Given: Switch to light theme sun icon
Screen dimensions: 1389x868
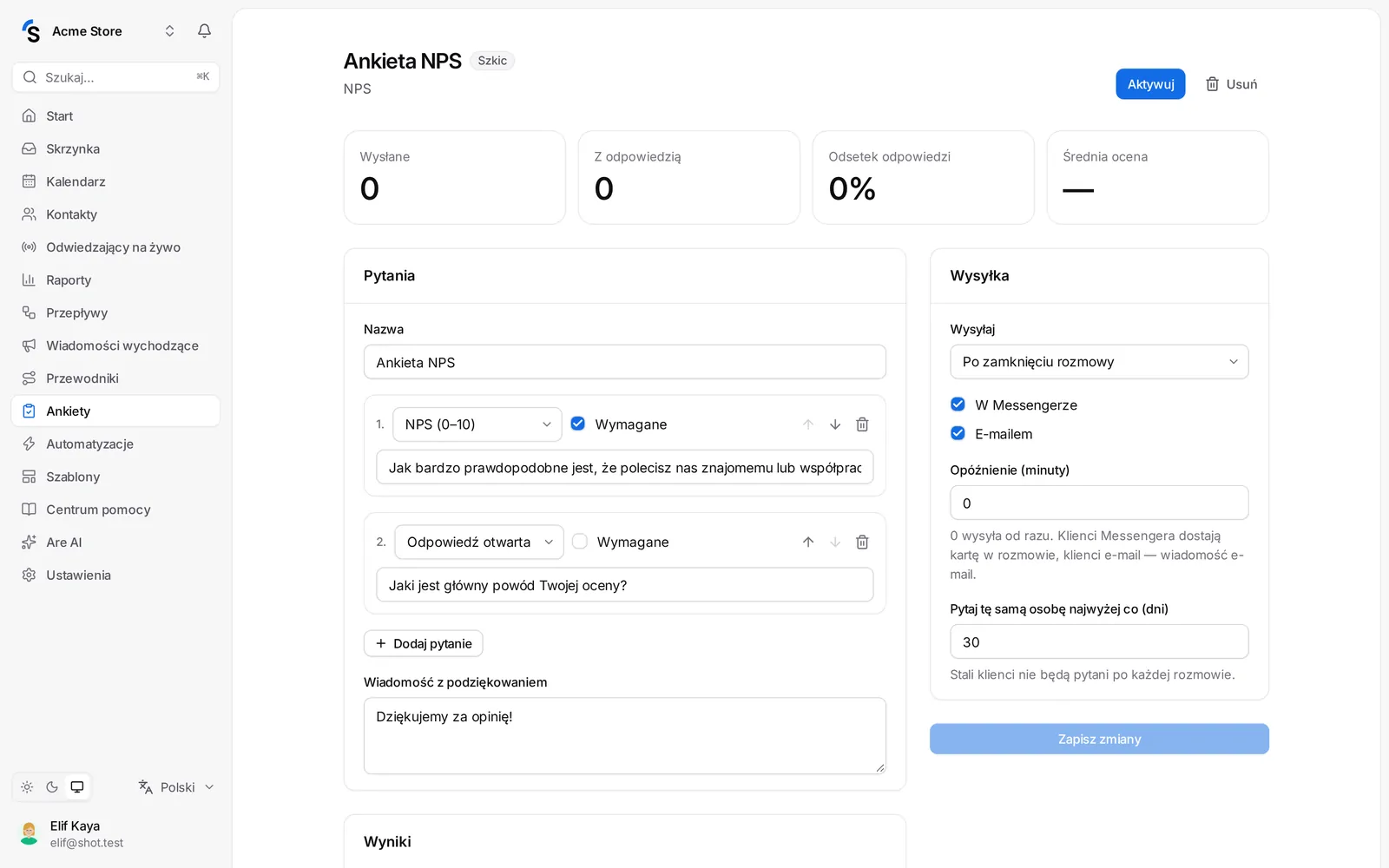Looking at the screenshot, I should (x=27, y=787).
